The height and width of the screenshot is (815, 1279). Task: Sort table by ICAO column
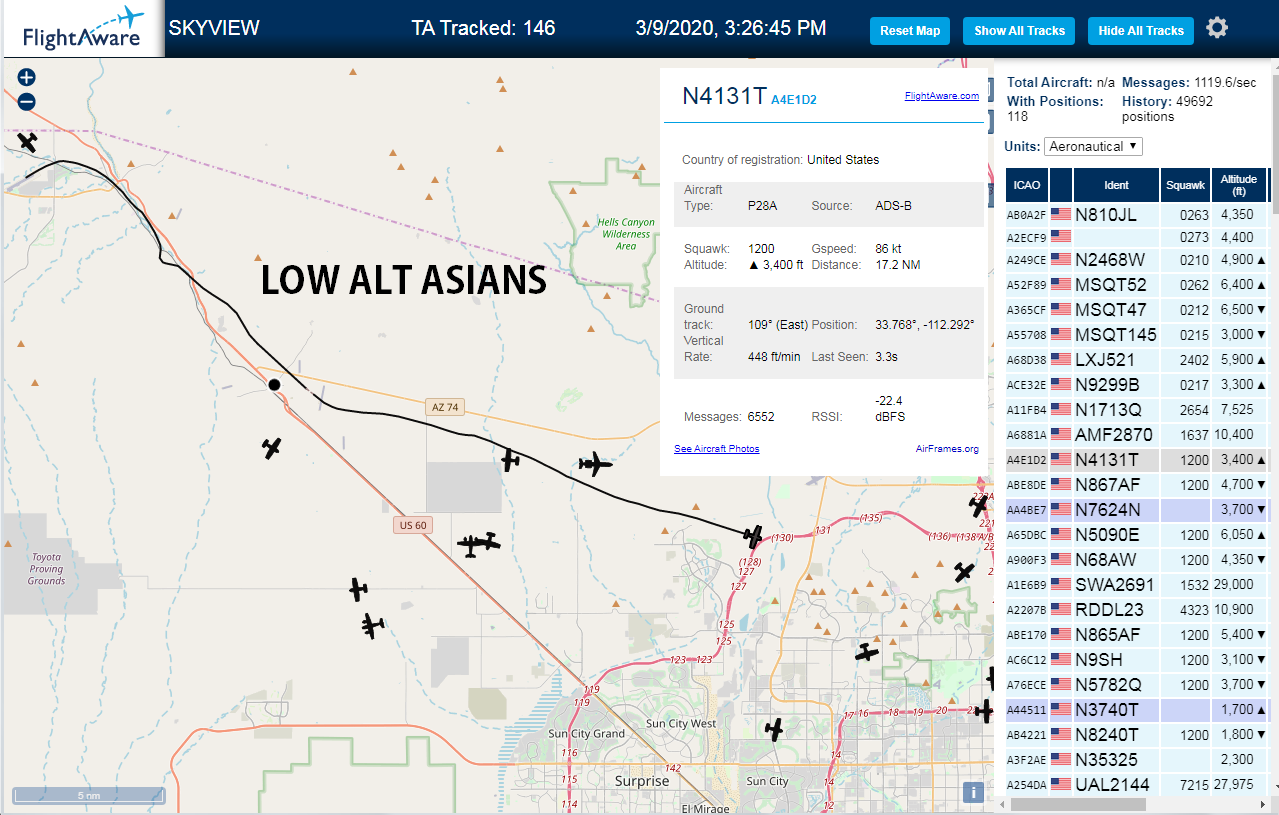coord(1026,185)
